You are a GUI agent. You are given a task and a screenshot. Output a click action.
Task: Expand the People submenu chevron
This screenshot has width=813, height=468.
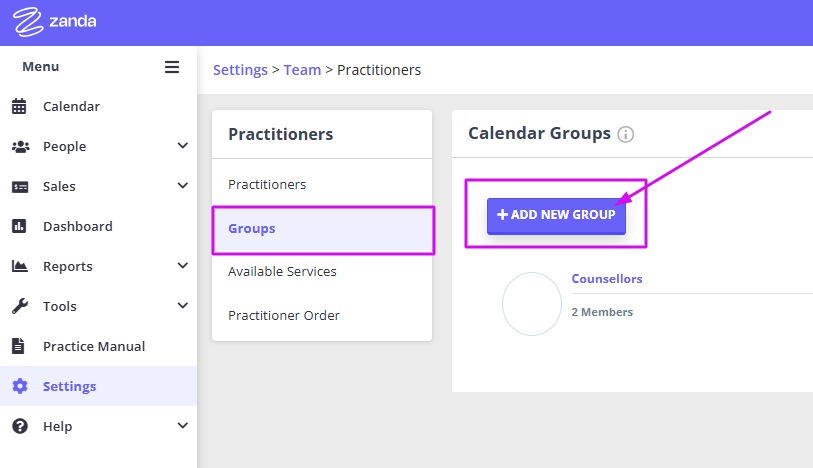183,146
